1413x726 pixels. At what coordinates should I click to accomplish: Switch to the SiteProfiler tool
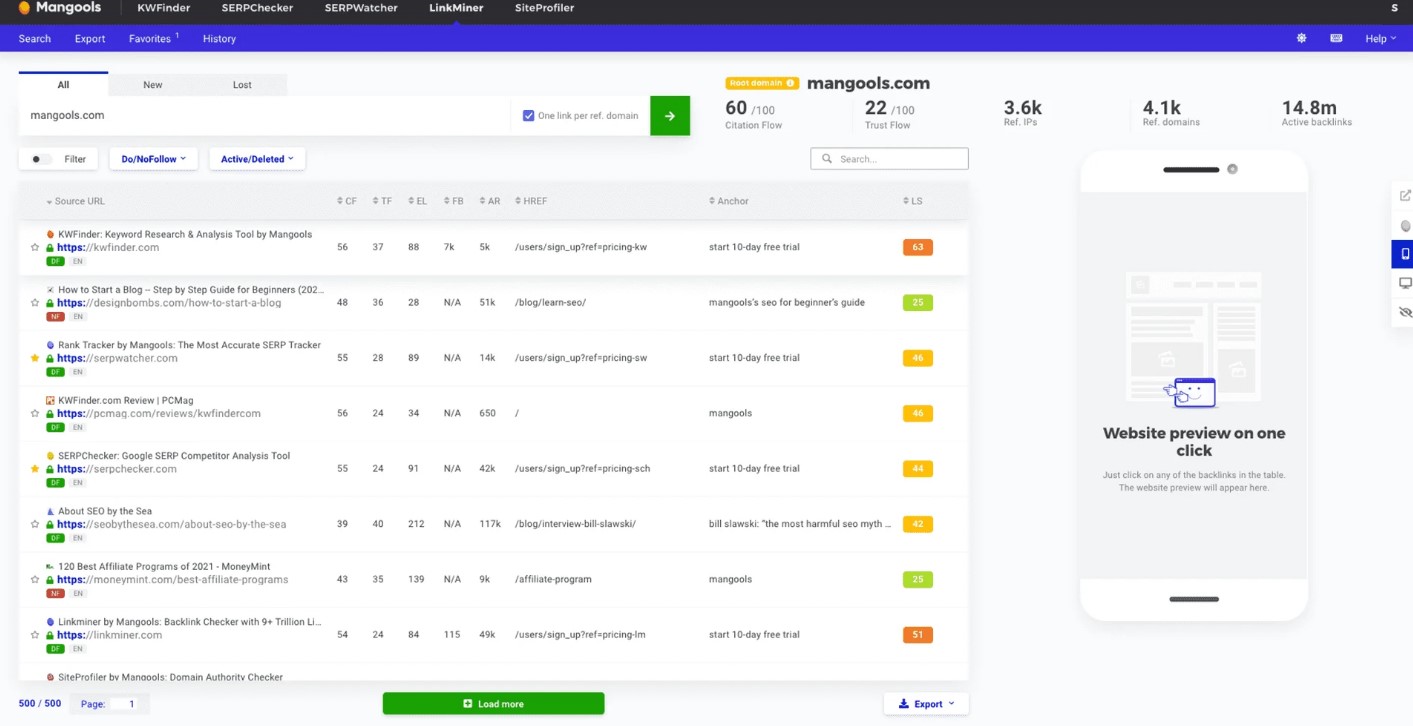pyautogui.click(x=545, y=8)
